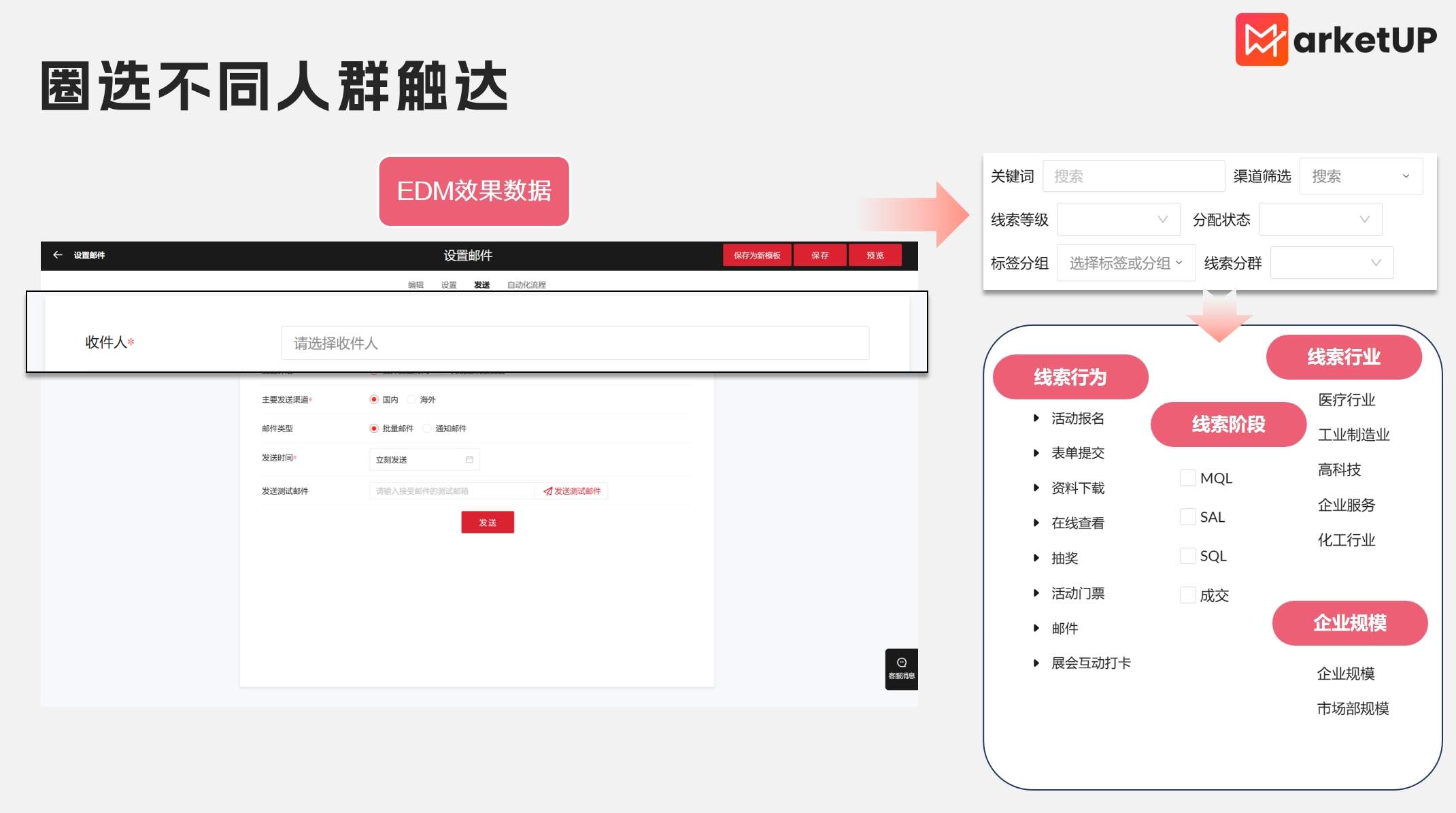Select 工业制造业 industry
The image size is (1456, 813).
[1353, 435]
